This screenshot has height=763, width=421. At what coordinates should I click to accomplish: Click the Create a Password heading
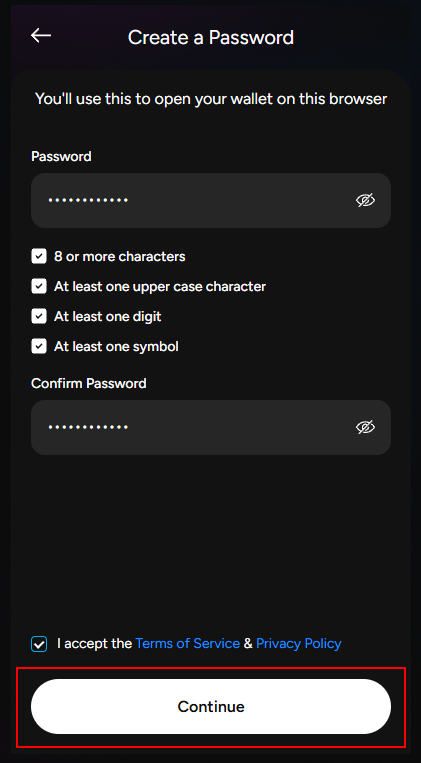pos(211,37)
